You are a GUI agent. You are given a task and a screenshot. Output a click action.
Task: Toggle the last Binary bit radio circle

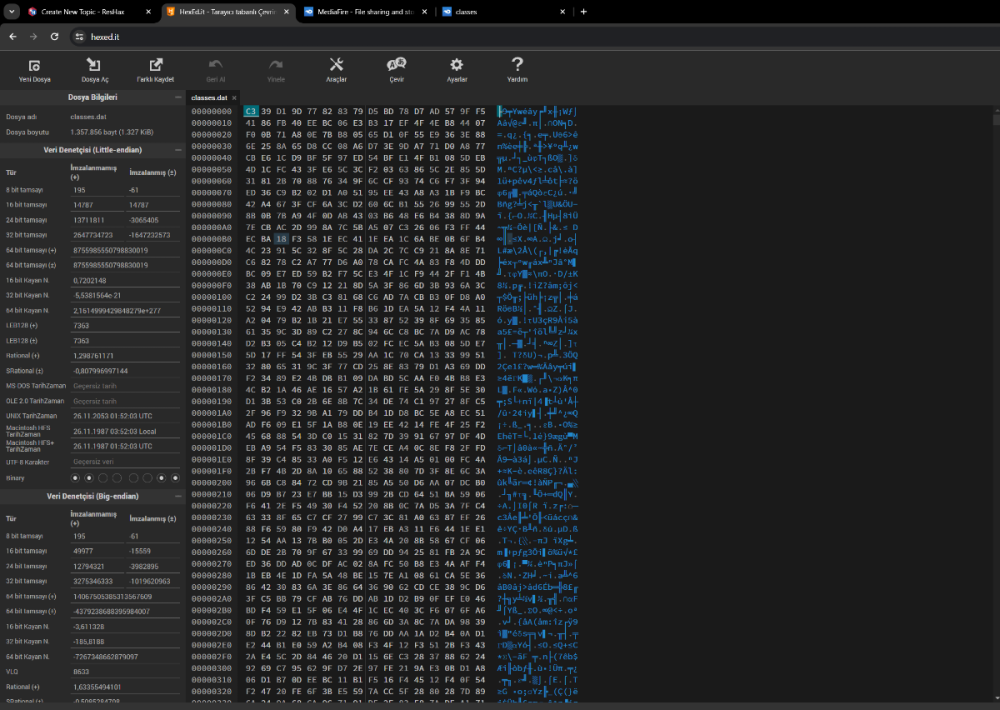tap(177, 479)
